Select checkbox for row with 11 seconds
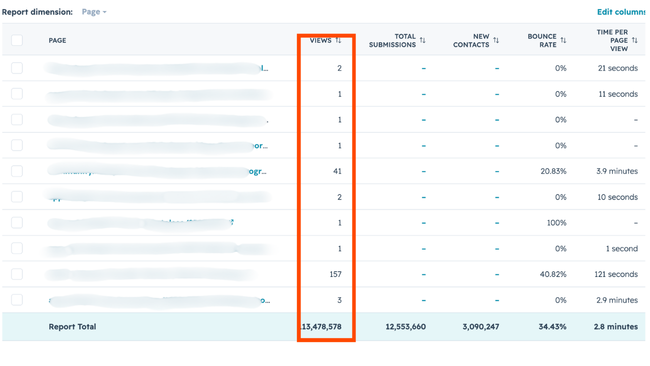 click(x=17, y=94)
